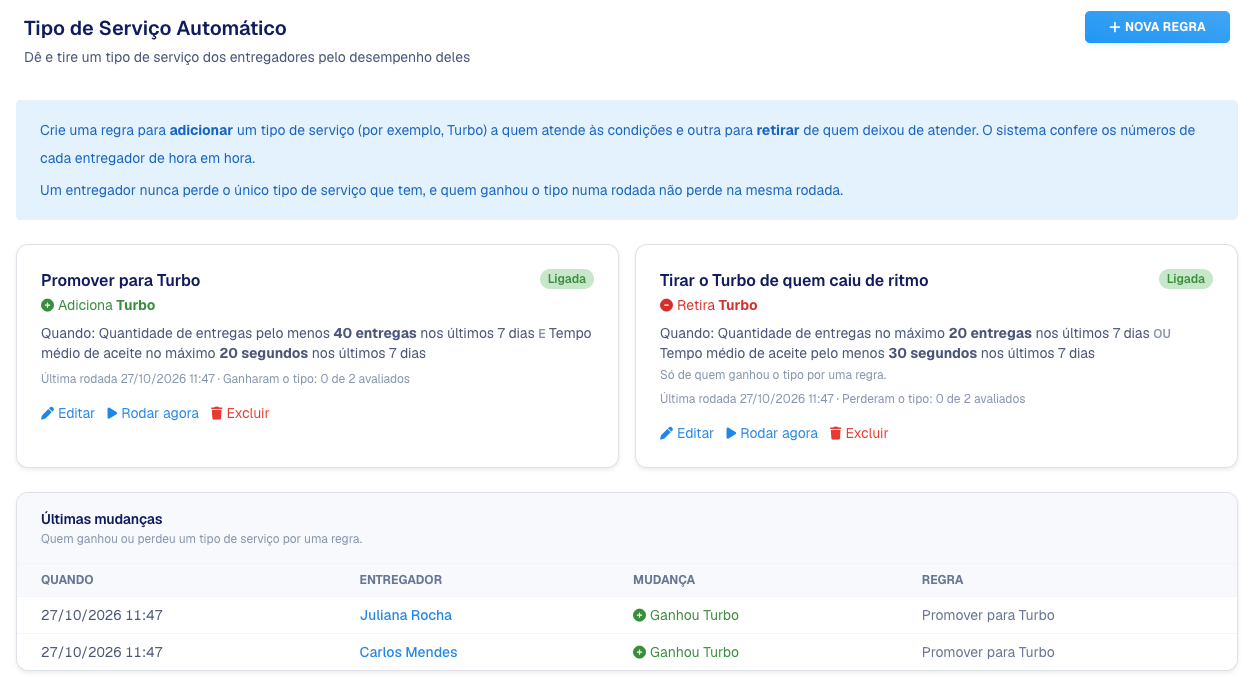
Task: Click 'Ganharam o tipo: 0 de 2 avaliados' text
Action: pos(316,379)
